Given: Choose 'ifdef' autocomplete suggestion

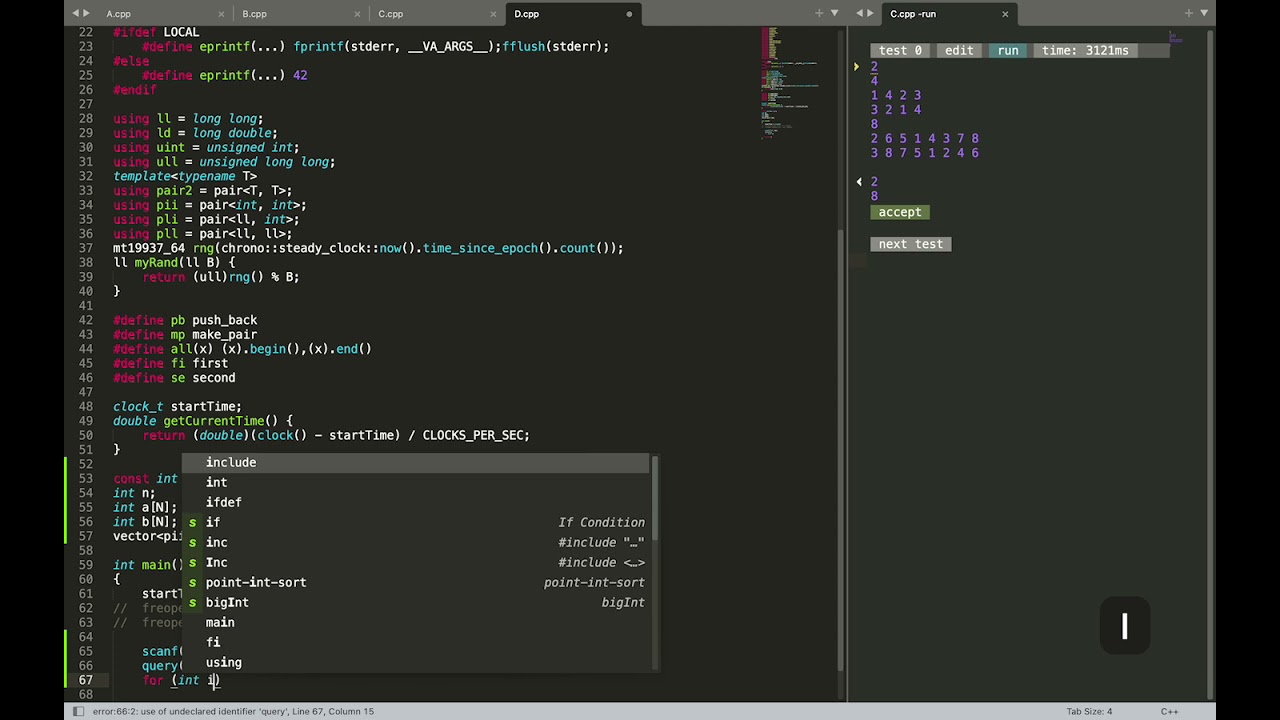Looking at the screenshot, I should (x=417, y=502).
